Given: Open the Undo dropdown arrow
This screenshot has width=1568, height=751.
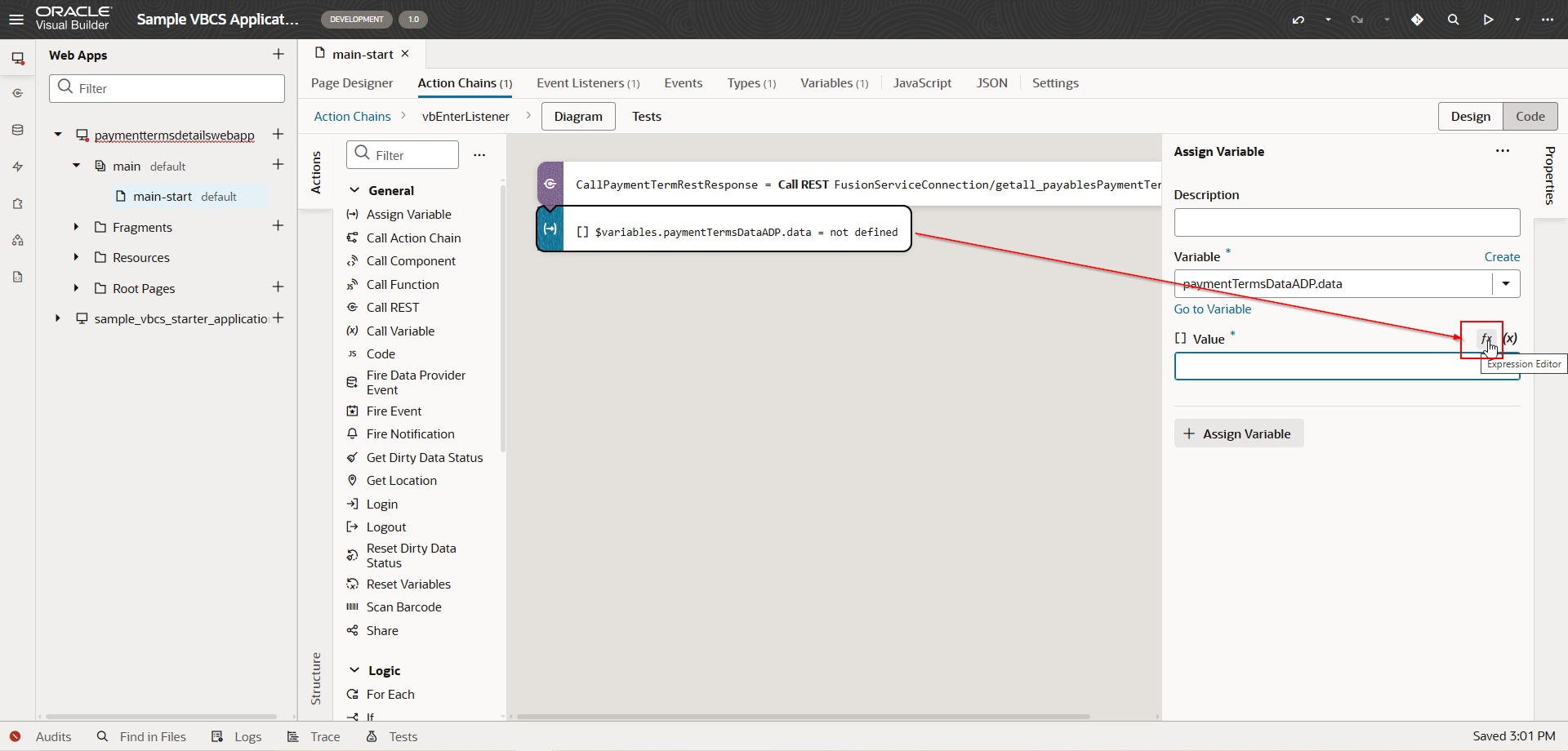Looking at the screenshot, I should click(1328, 20).
